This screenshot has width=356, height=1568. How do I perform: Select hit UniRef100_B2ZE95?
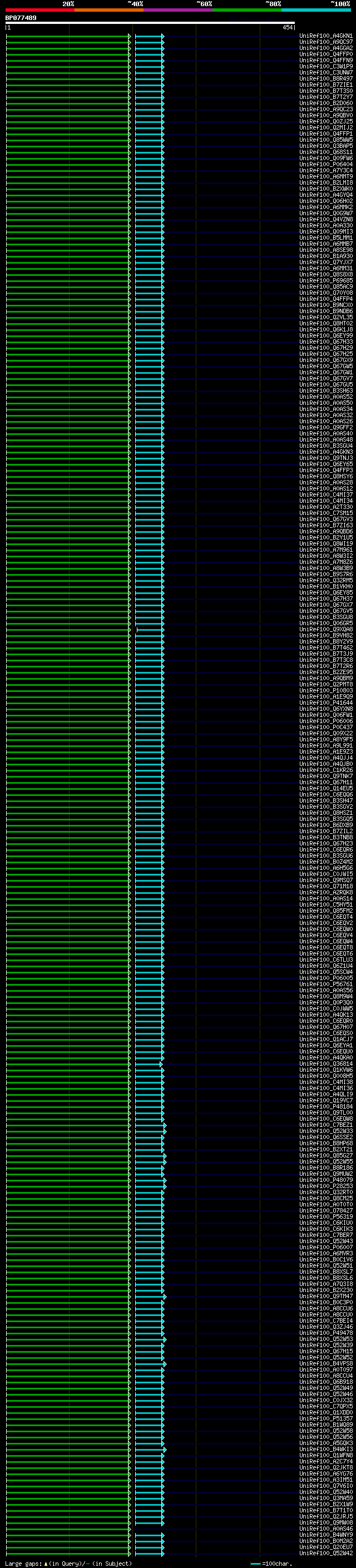coord(325,672)
